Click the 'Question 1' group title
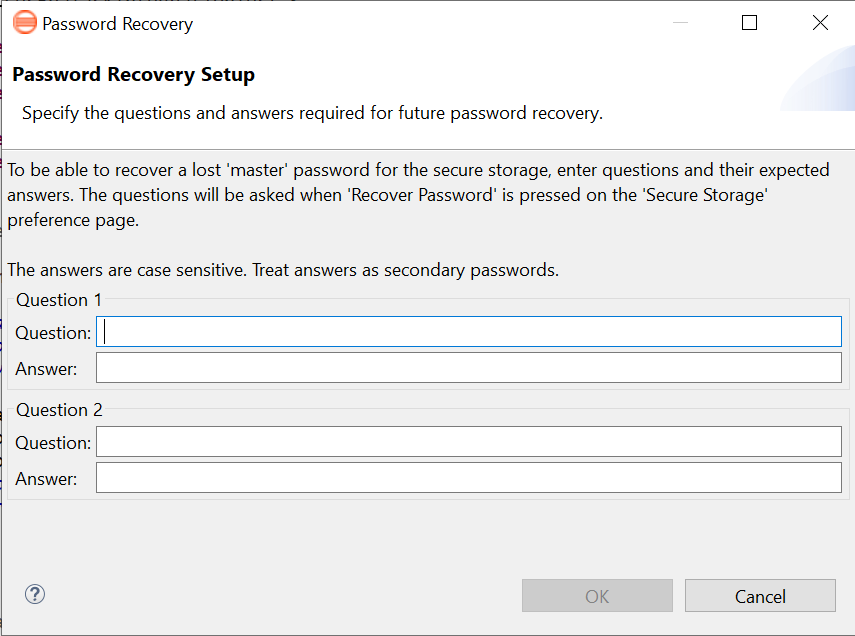This screenshot has width=855, height=636. tap(59, 300)
